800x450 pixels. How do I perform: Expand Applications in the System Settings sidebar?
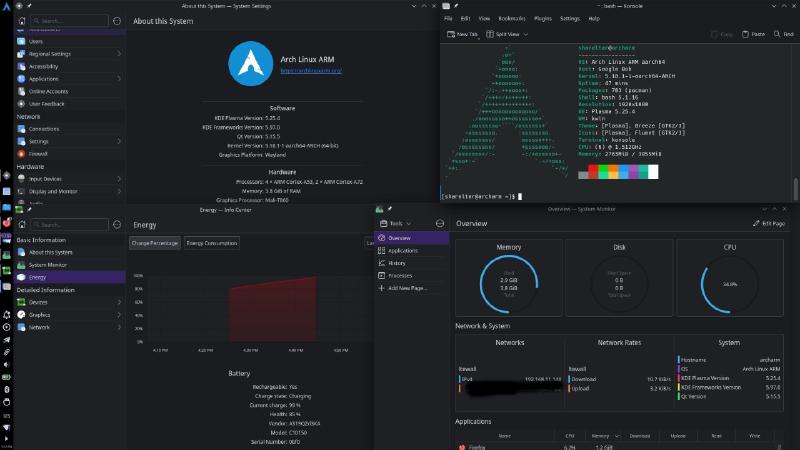(119, 79)
